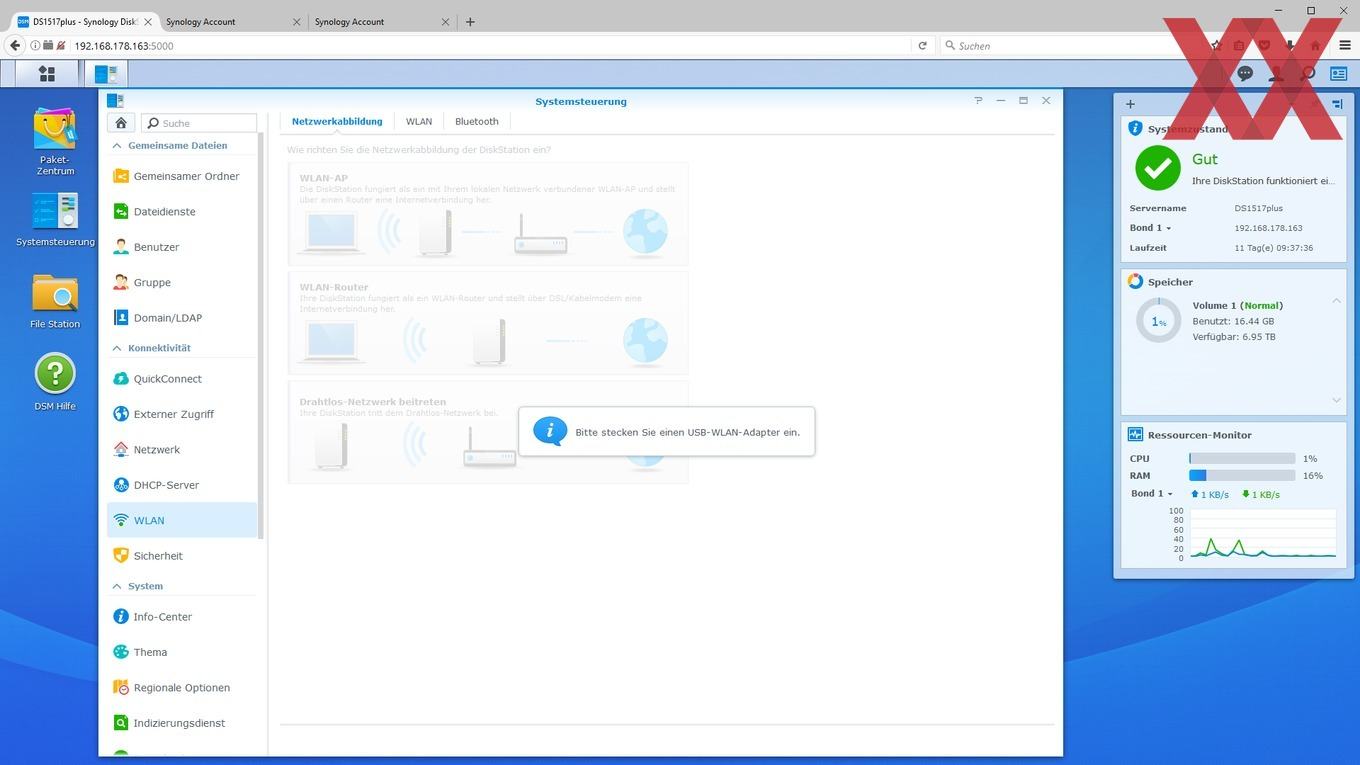Image resolution: width=1360 pixels, height=765 pixels.
Task: Open Netzwerk settings
Action: tap(182, 450)
